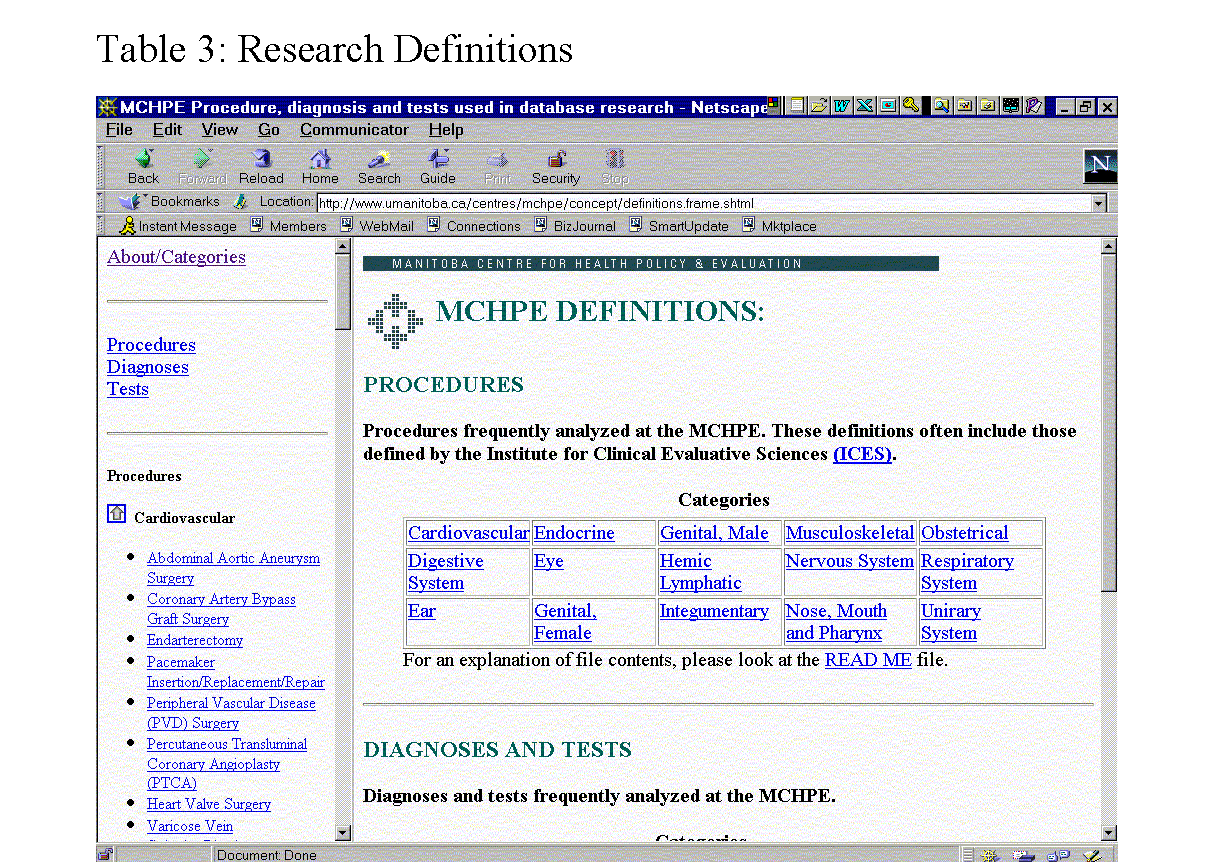
Task: Click the ICES hyperlink
Action: tap(862, 454)
